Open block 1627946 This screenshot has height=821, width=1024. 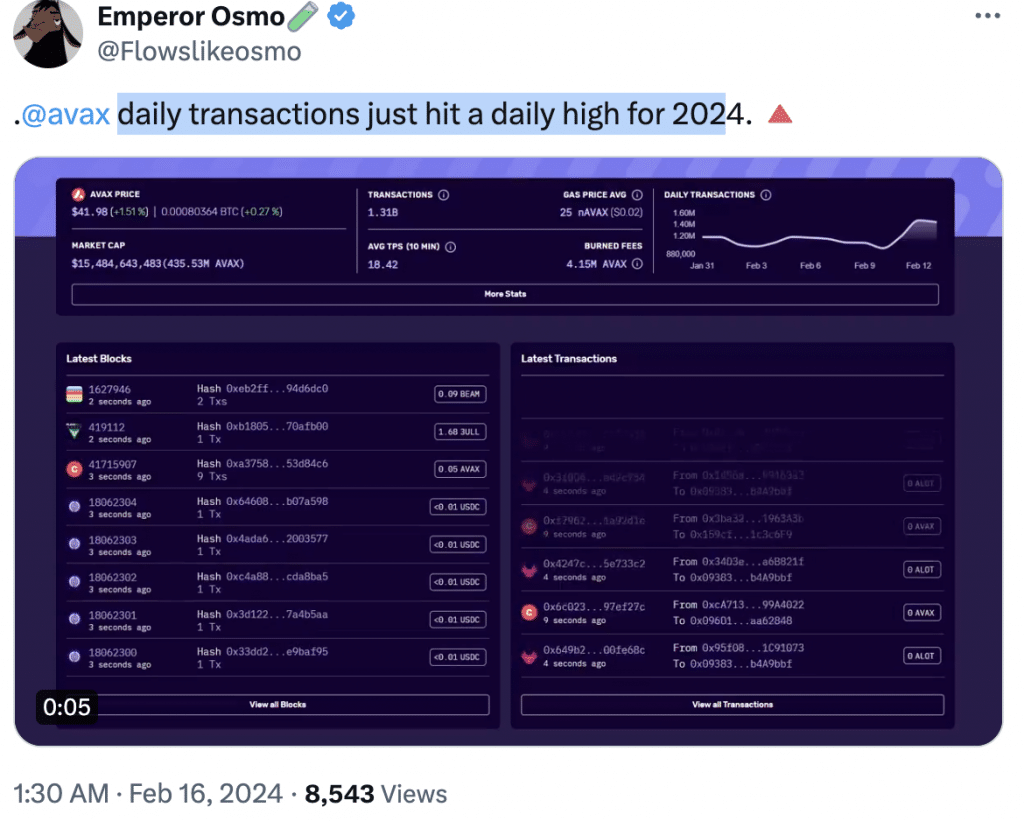tap(110, 389)
